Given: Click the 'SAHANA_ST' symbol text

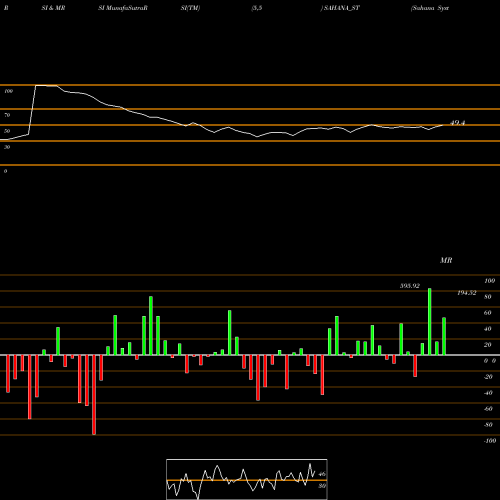Looking at the screenshot, I should [342, 8].
